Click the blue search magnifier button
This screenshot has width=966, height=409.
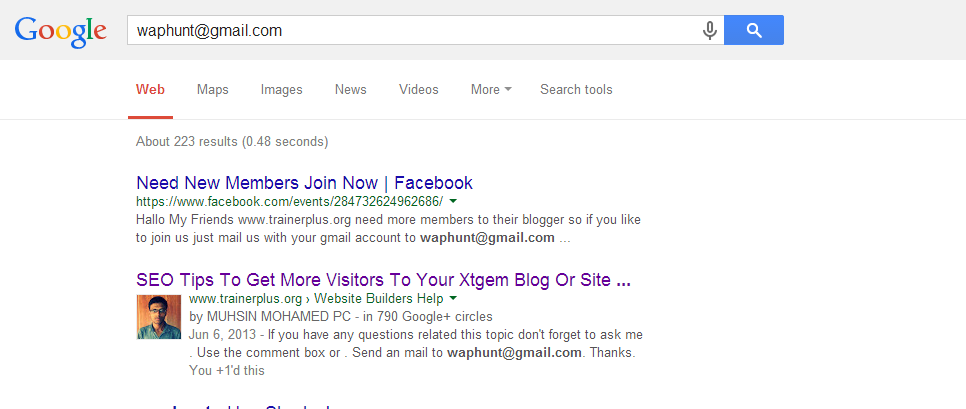click(753, 30)
